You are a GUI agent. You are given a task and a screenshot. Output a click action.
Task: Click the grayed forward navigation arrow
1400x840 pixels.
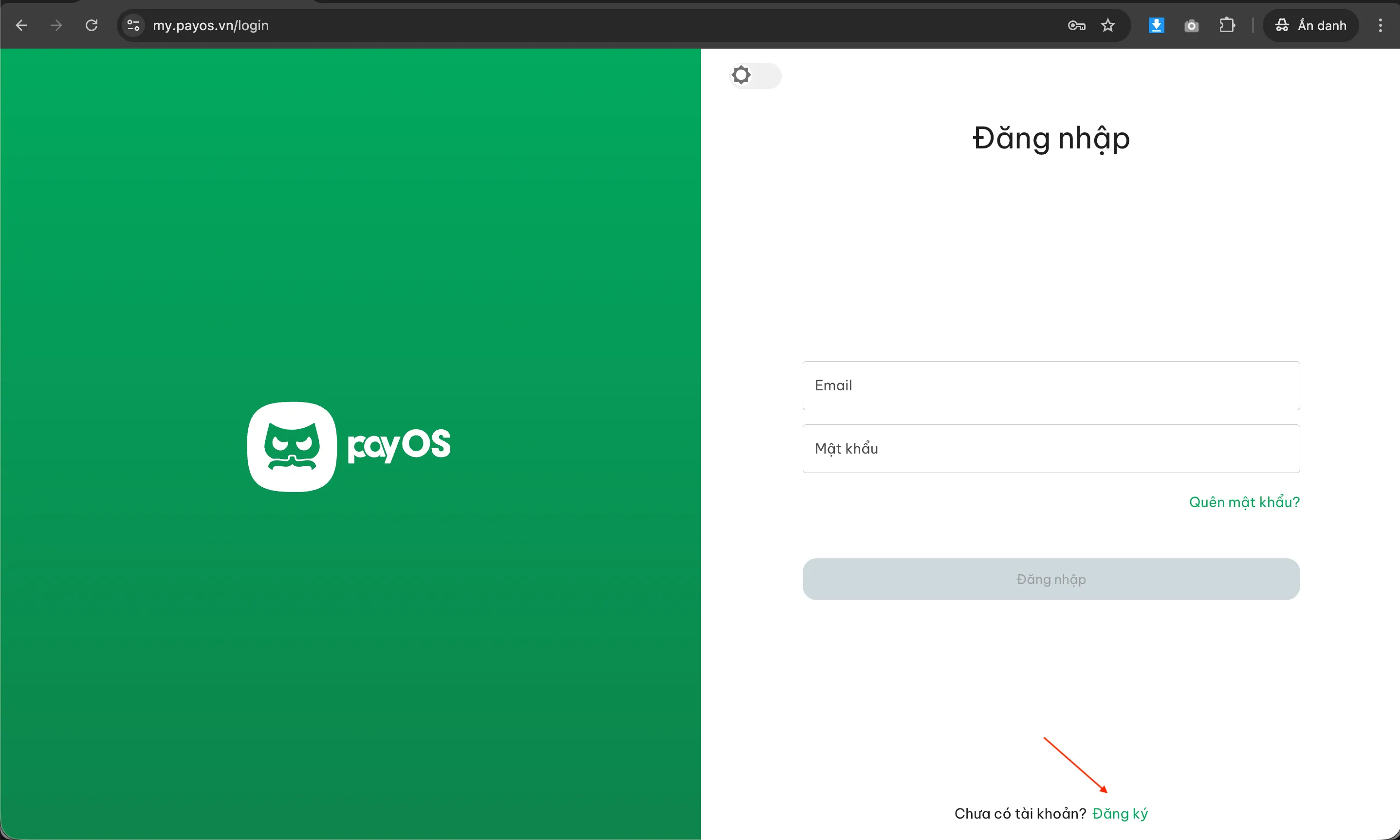tap(56, 25)
